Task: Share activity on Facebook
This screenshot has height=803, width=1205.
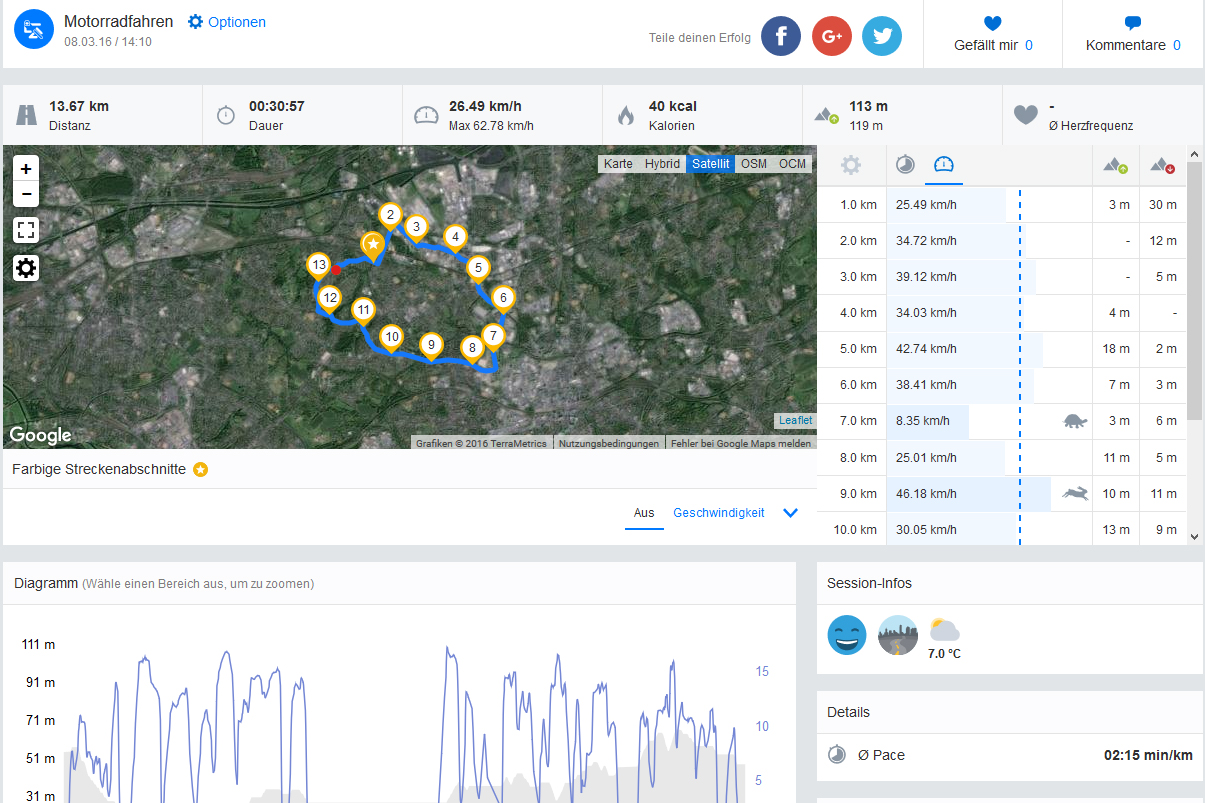Action: (x=781, y=36)
